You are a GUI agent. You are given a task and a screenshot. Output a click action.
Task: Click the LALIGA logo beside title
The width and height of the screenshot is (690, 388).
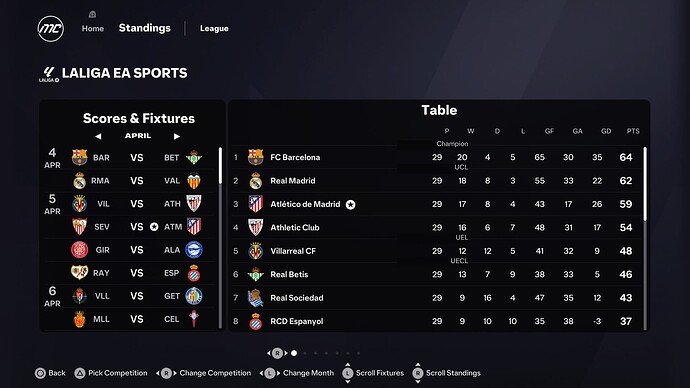(48, 74)
